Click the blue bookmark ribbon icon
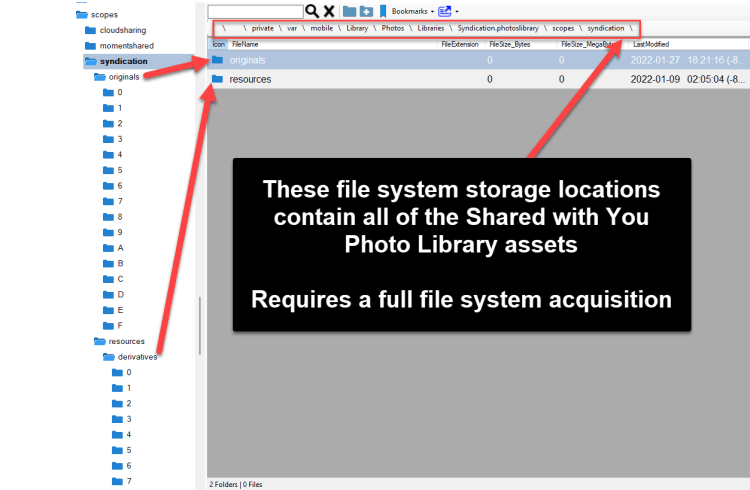This screenshot has height=490, width=750. pyautogui.click(x=383, y=11)
